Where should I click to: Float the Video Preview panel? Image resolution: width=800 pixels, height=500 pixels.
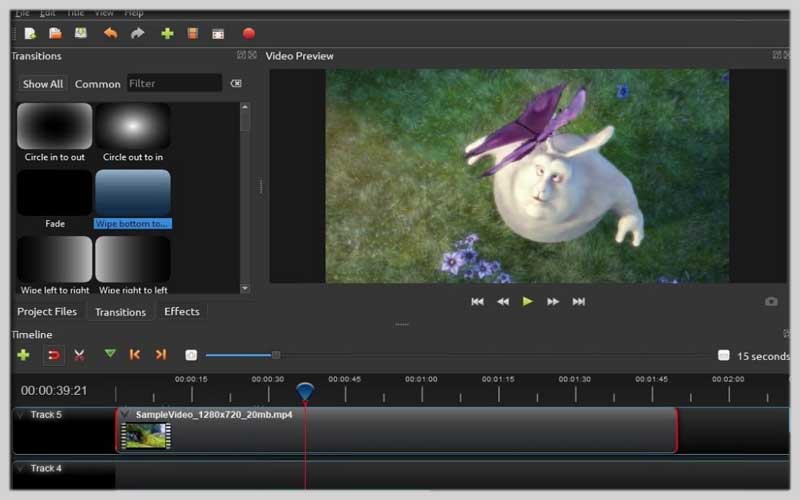[777, 55]
